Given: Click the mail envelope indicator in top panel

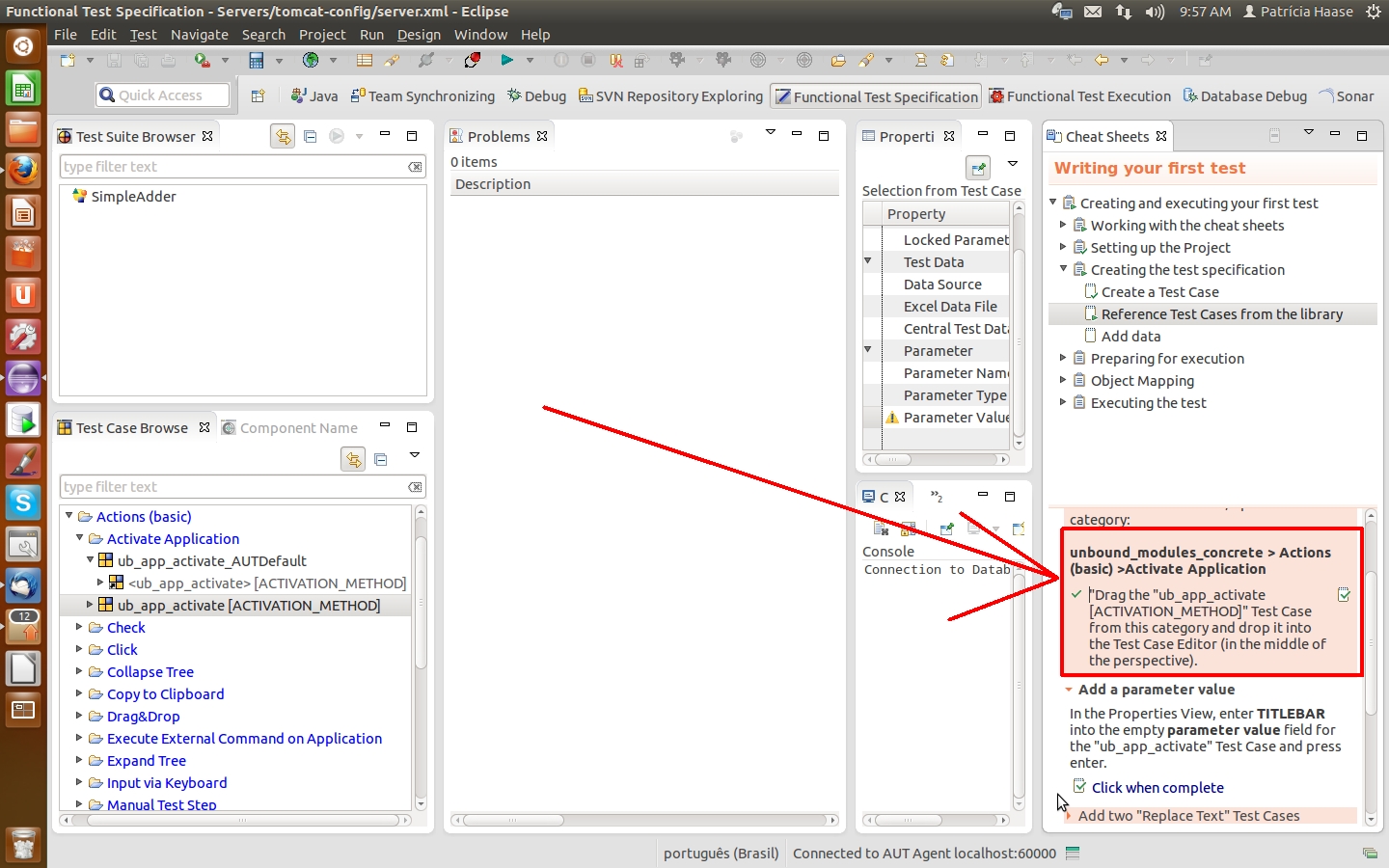Looking at the screenshot, I should pos(1092,12).
